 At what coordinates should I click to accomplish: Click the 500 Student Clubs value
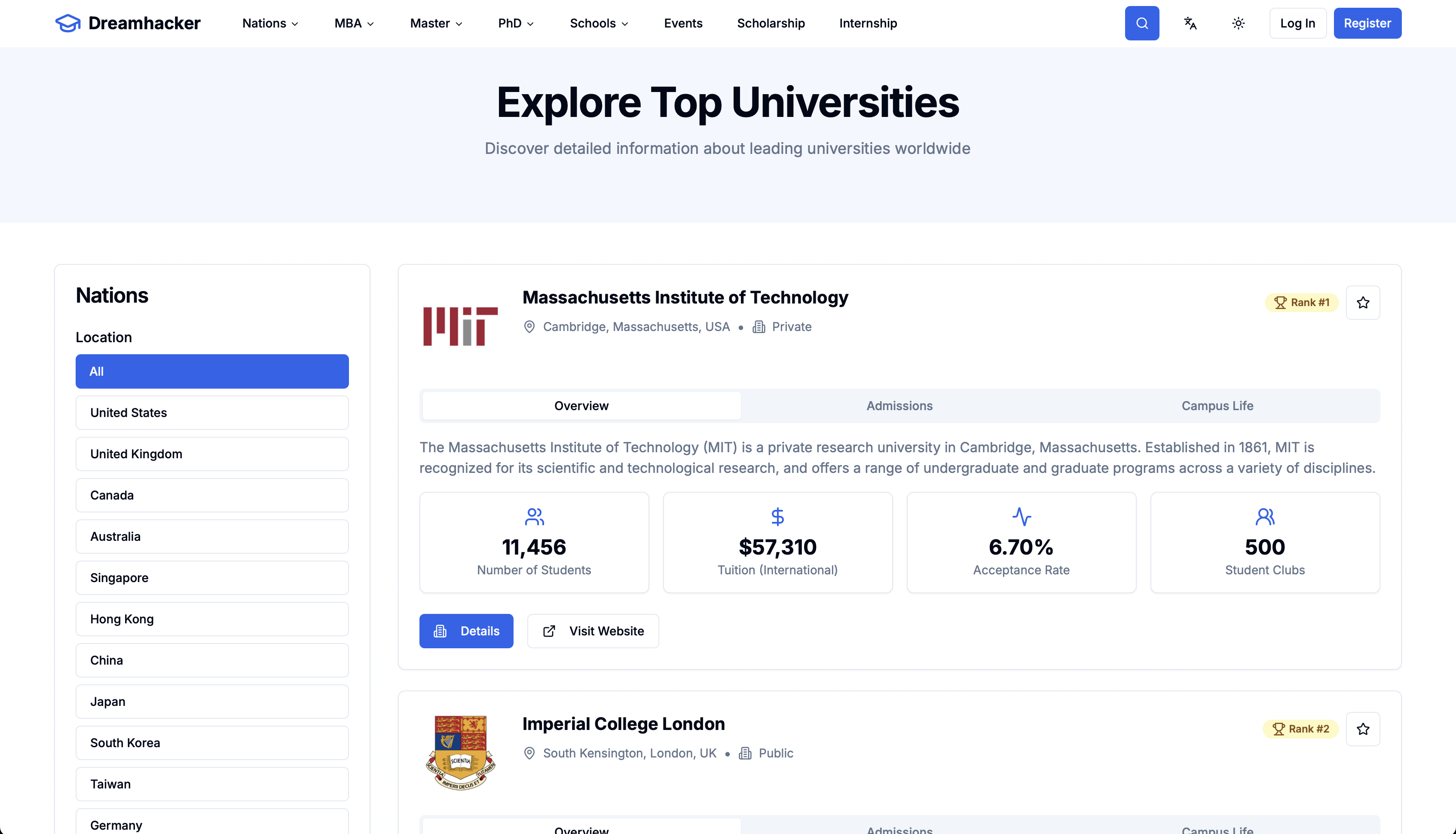1265,547
